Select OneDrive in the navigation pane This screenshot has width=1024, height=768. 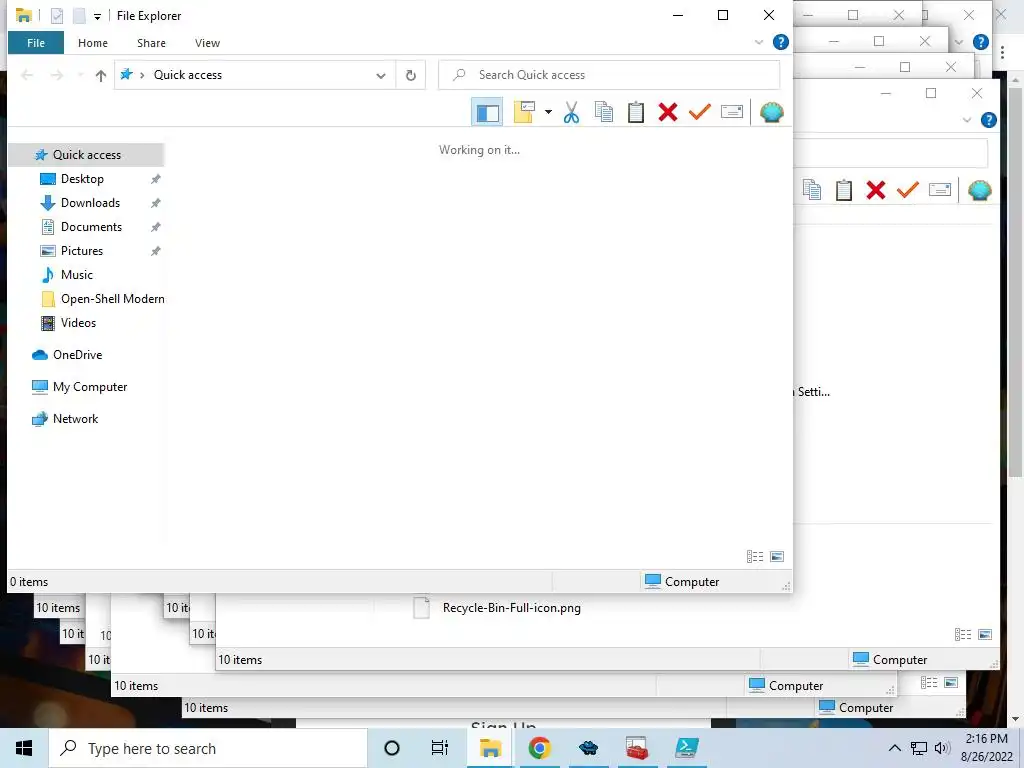coord(77,355)
